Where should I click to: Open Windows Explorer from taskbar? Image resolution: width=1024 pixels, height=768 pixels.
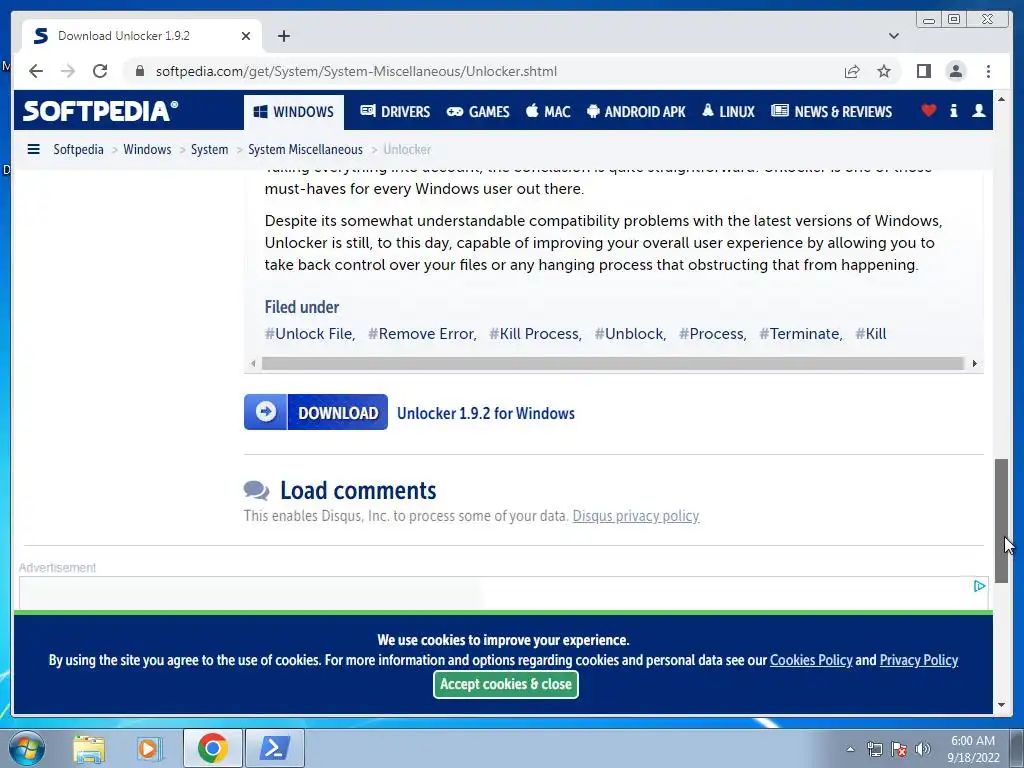point(89,748)
